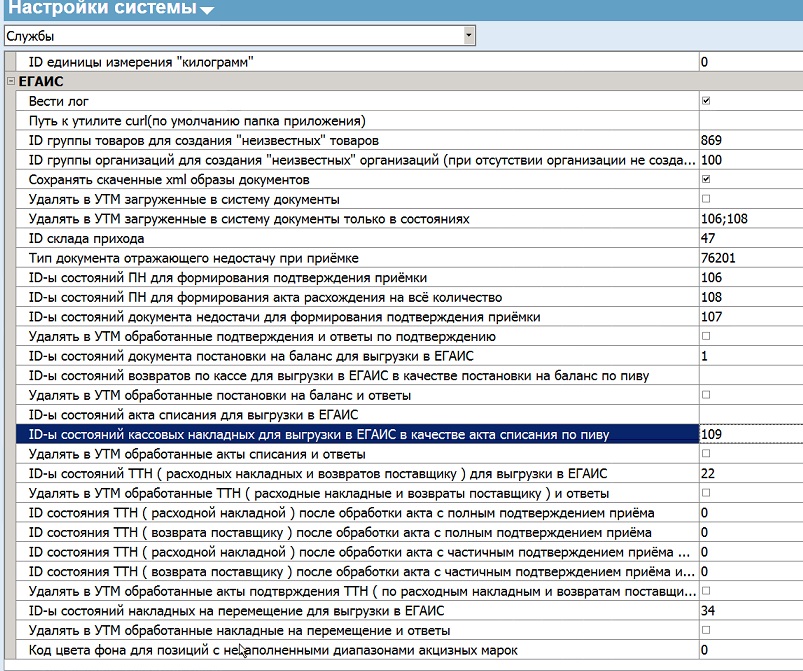Collapse the ЕГАИС settings group

click(11, 81)
